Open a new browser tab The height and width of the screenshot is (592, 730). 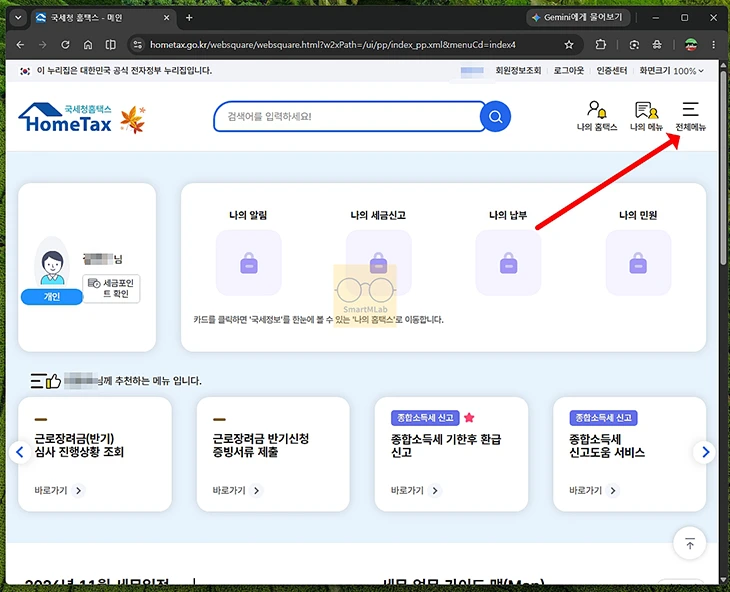point(189,18)
